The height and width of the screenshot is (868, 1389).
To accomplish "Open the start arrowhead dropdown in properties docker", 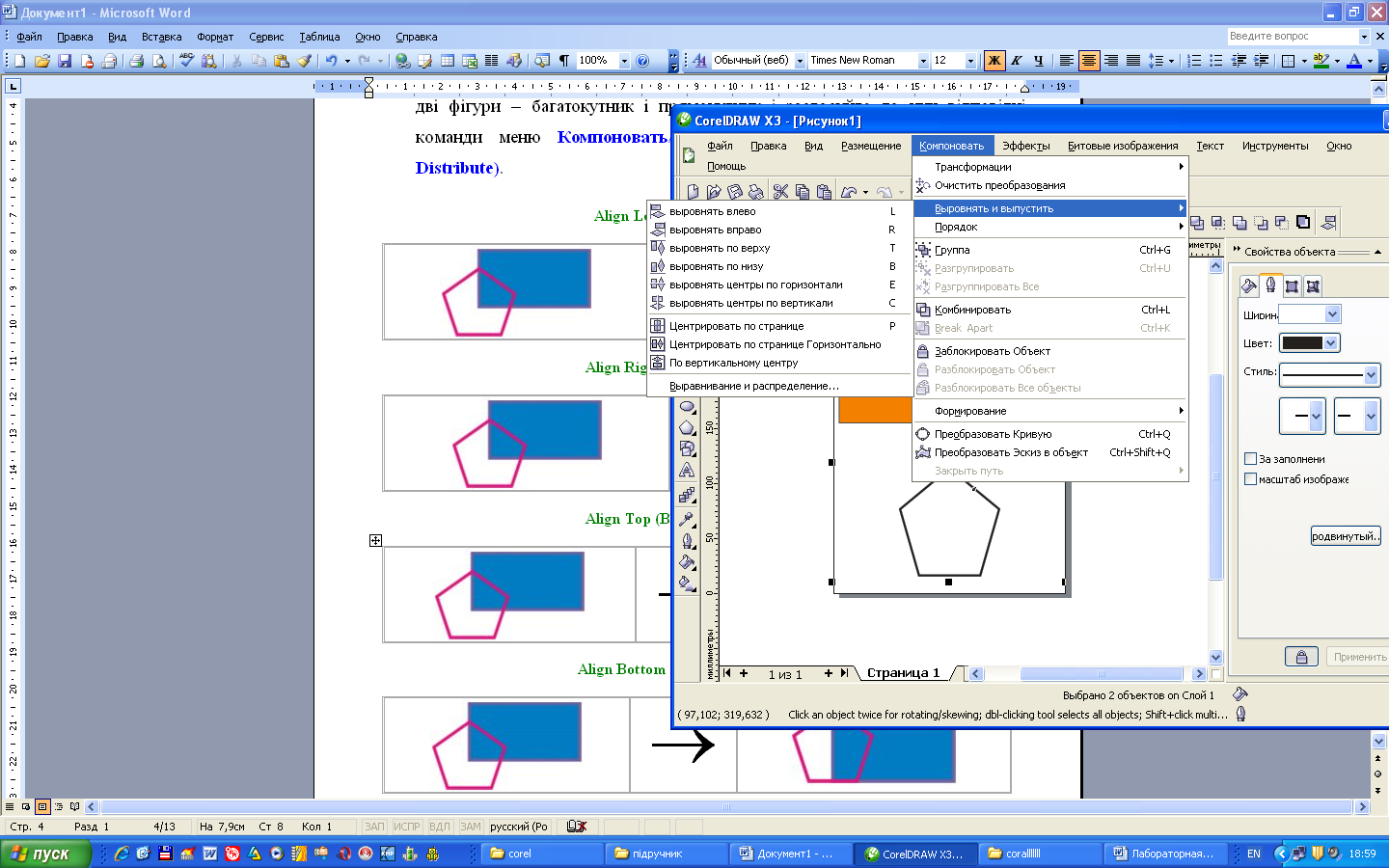I will point(1316,417).
